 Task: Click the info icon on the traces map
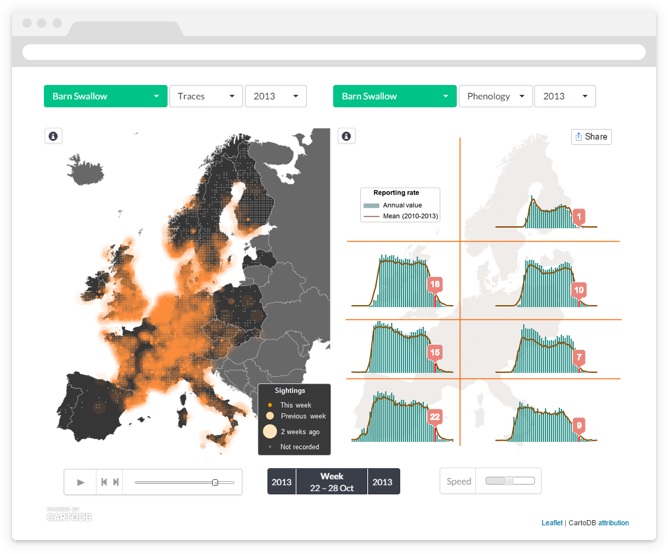53,136
